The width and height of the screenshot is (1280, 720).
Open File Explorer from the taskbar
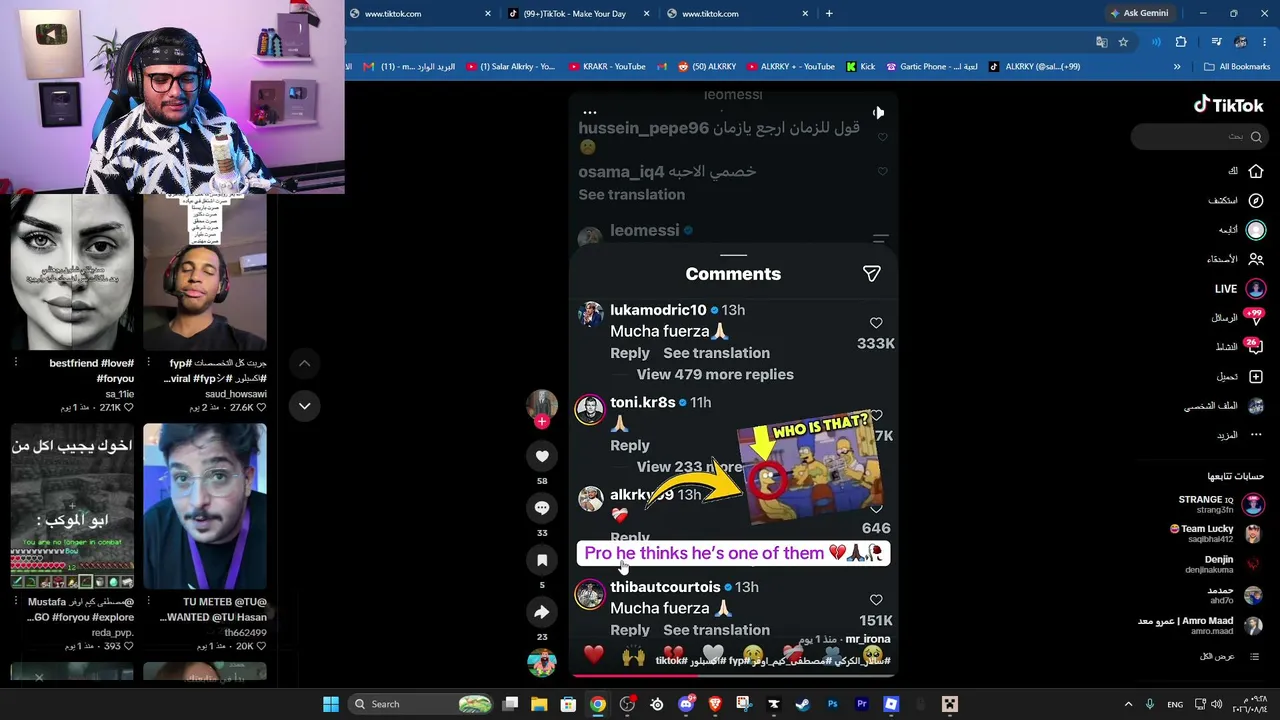[x=539, y=704]
